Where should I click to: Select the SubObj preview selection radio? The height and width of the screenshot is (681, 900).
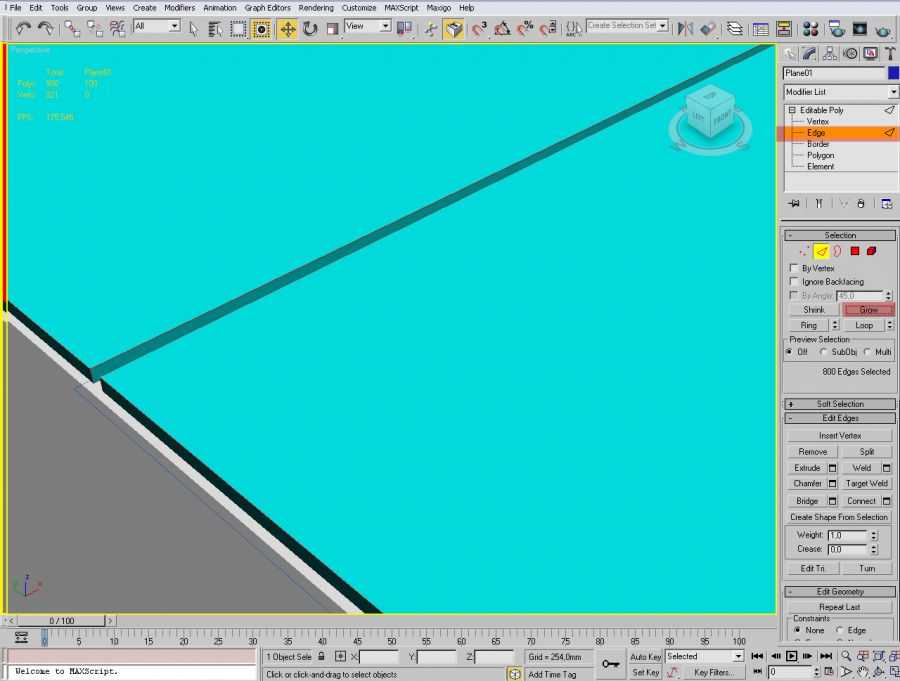pyautogui.click(x=824, y=352)
